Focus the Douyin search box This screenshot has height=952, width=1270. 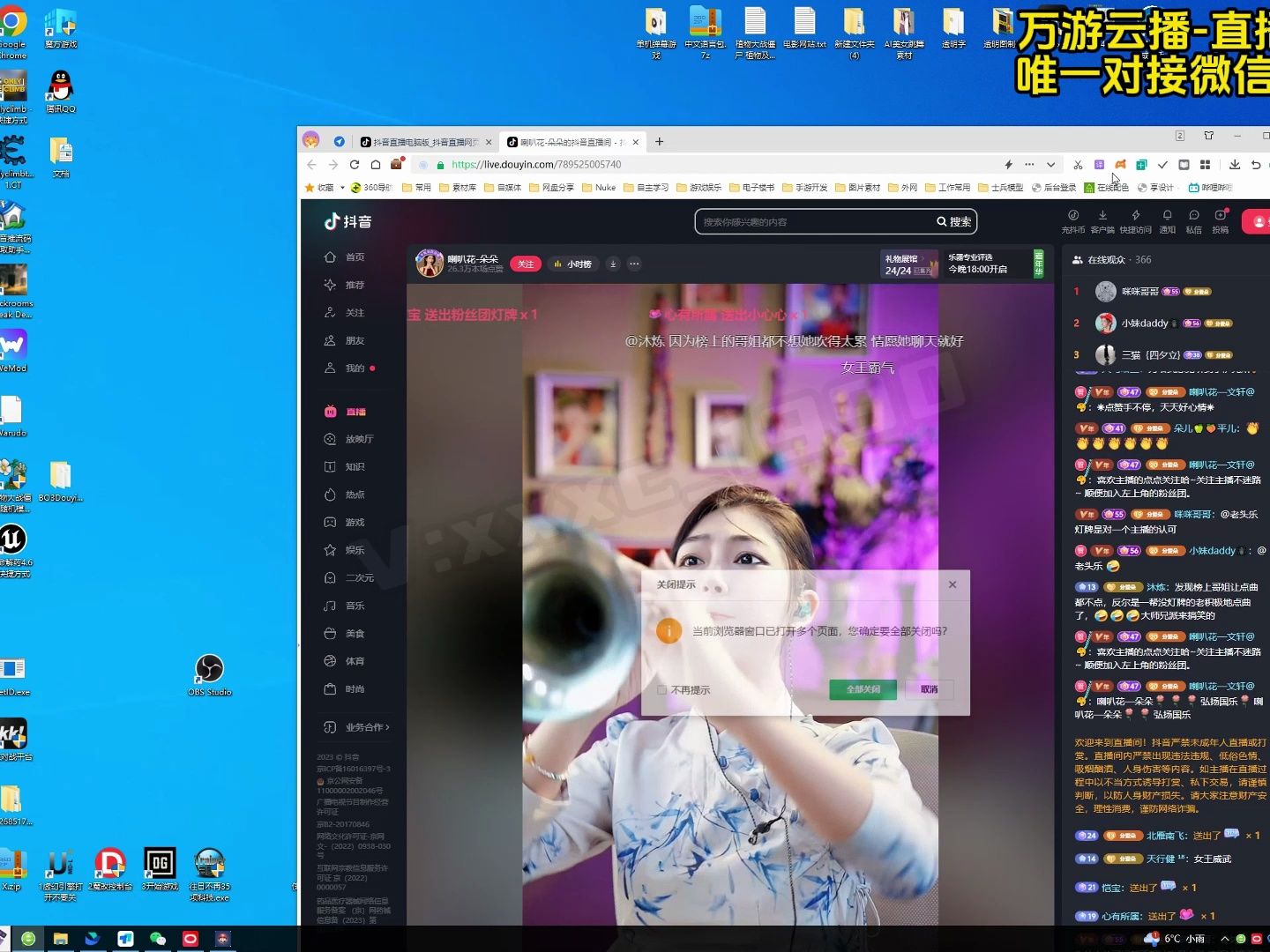816,222
